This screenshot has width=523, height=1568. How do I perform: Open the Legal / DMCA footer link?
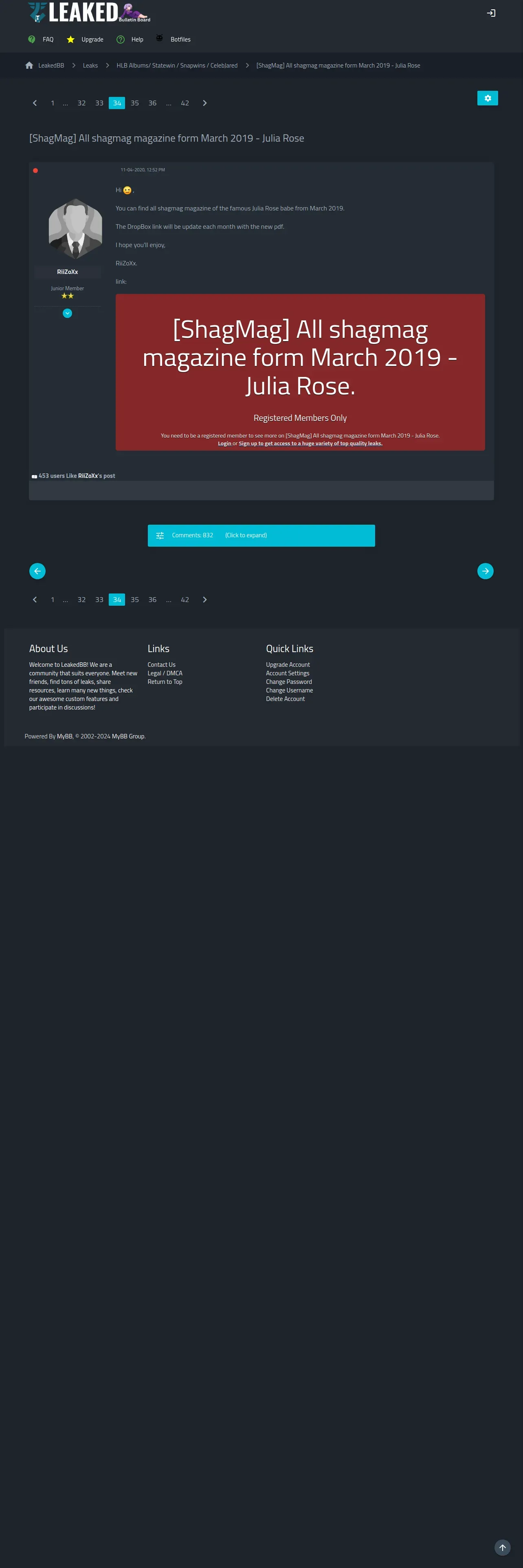tap(165, 673)
